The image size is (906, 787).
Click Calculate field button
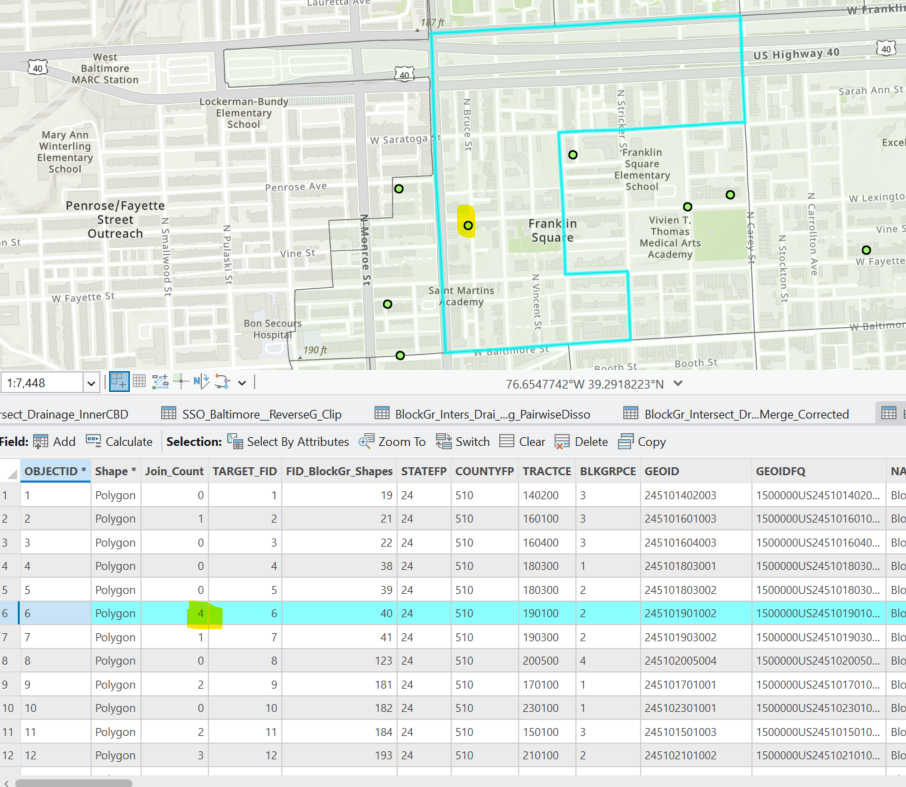(x=119, y=441)
